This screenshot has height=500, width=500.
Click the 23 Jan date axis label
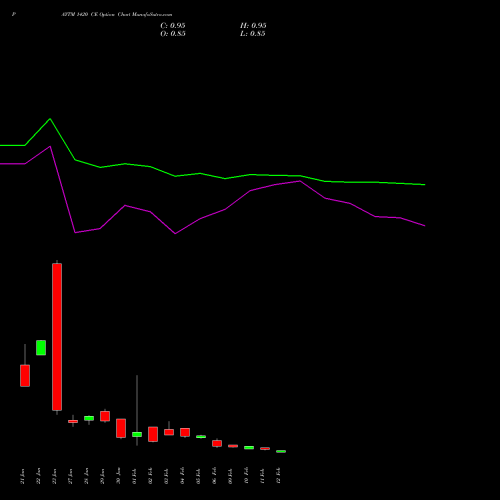(x=55, y=476)
